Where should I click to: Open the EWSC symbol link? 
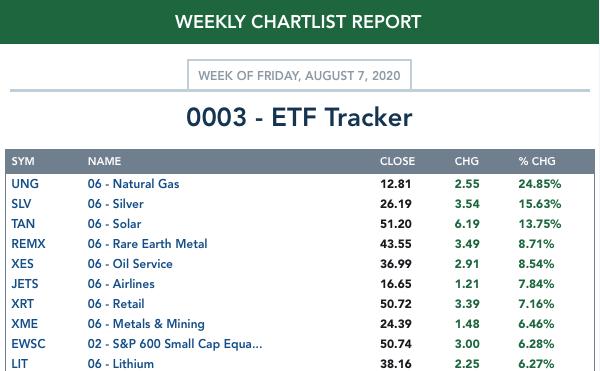28,343
